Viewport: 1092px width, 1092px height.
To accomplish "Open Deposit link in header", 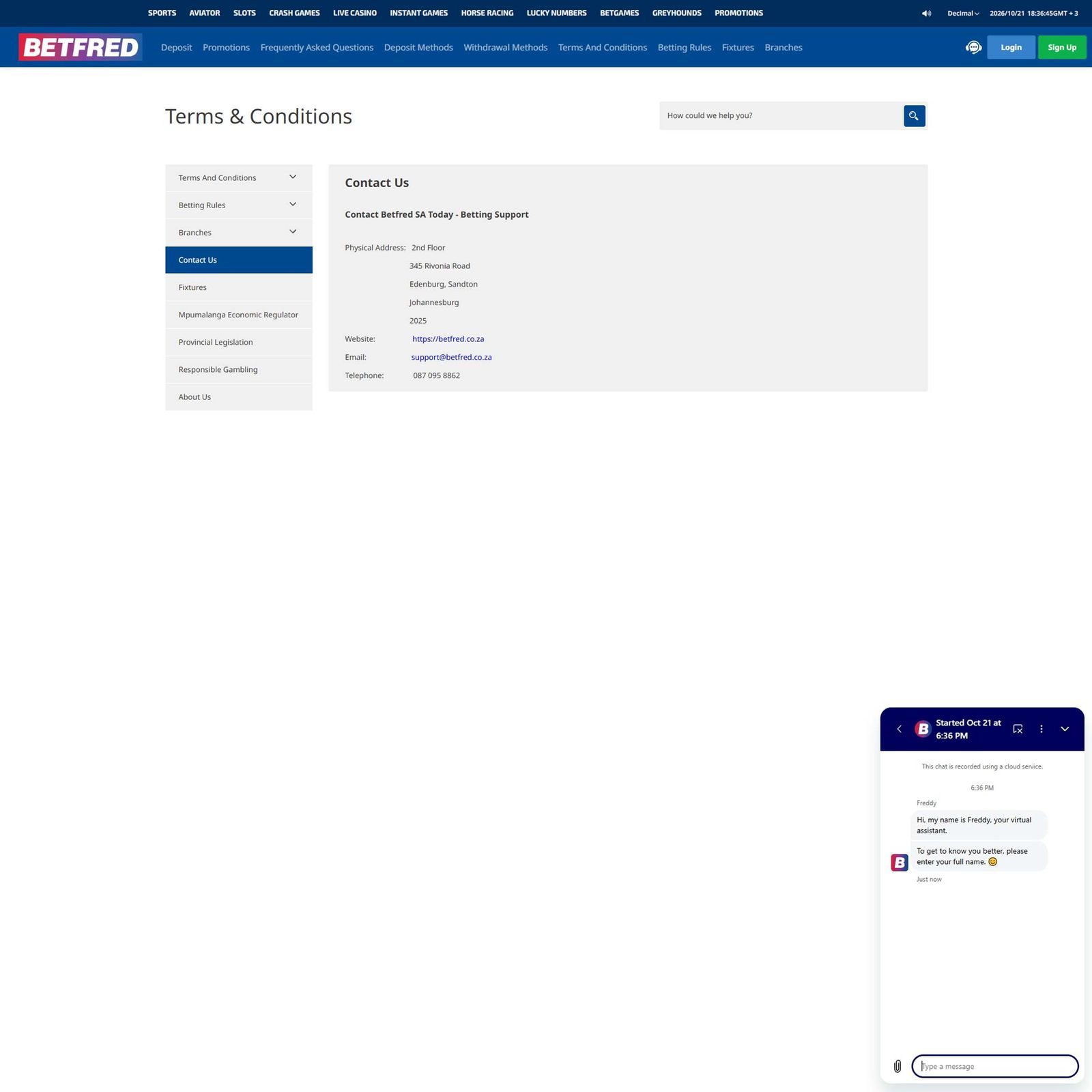I will [176, 48].
